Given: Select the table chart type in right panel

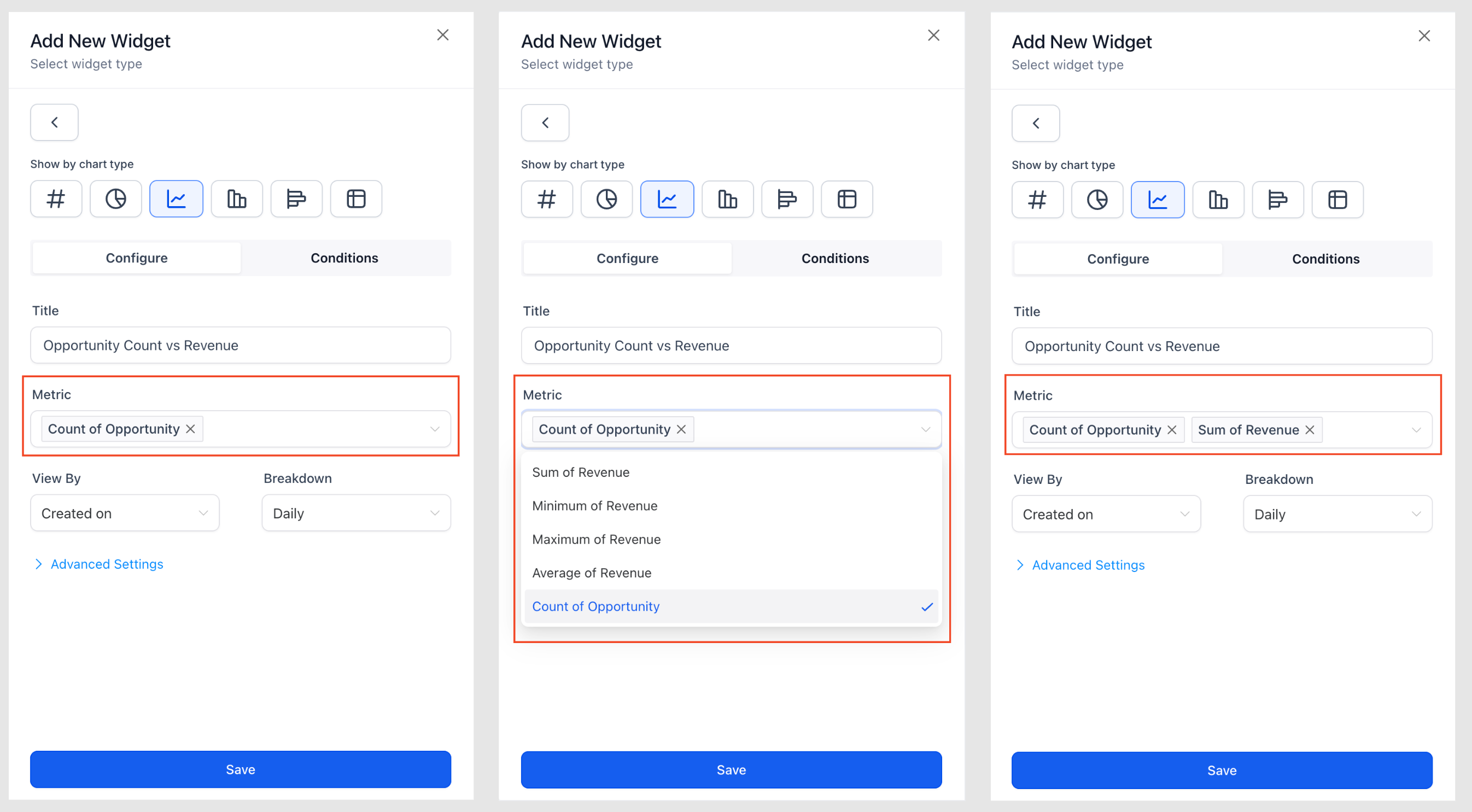Looking at the screenshot, I should (1337, 200).
